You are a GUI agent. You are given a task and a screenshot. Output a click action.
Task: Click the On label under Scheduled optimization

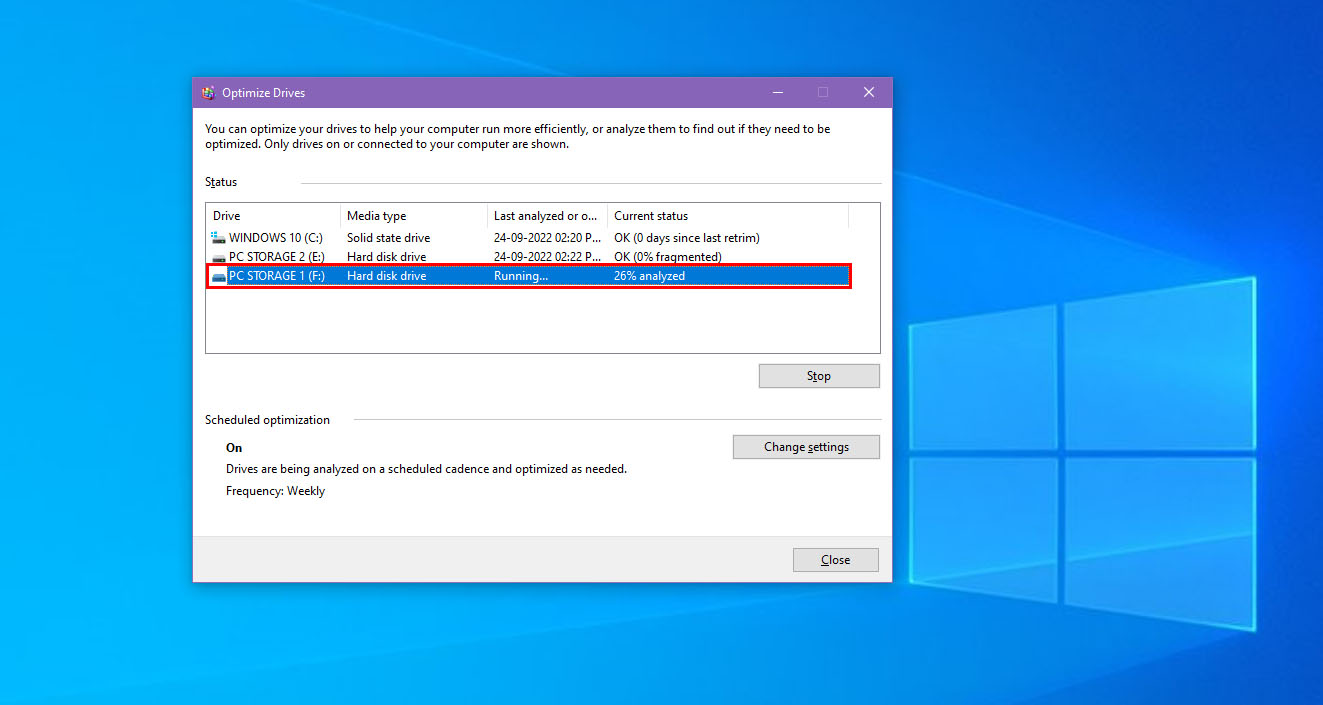tap(233, 447)
